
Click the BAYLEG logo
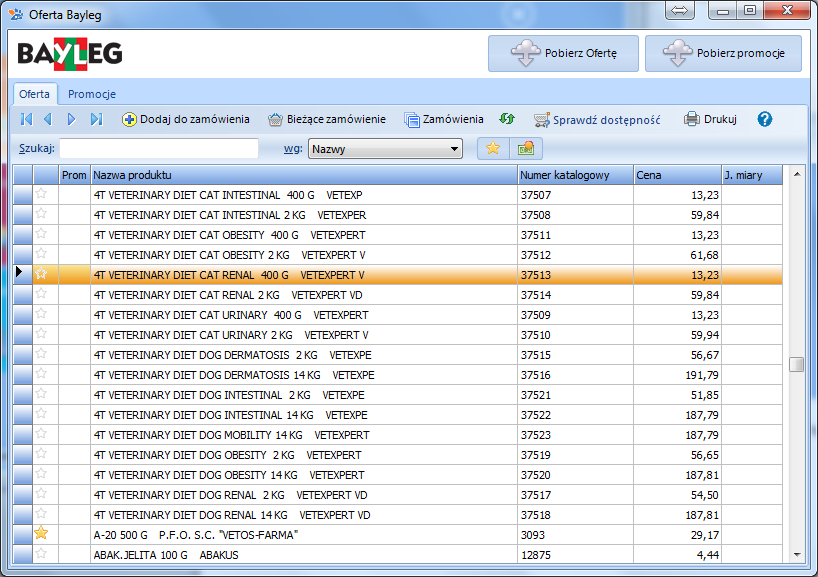click(70, 53)
